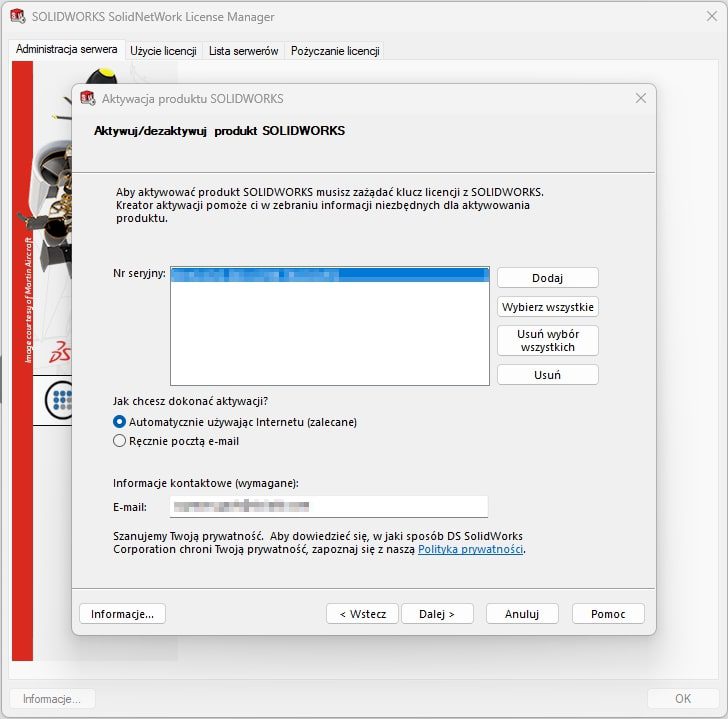
Task: Click the Usuń button
Action: click(547, 375)
